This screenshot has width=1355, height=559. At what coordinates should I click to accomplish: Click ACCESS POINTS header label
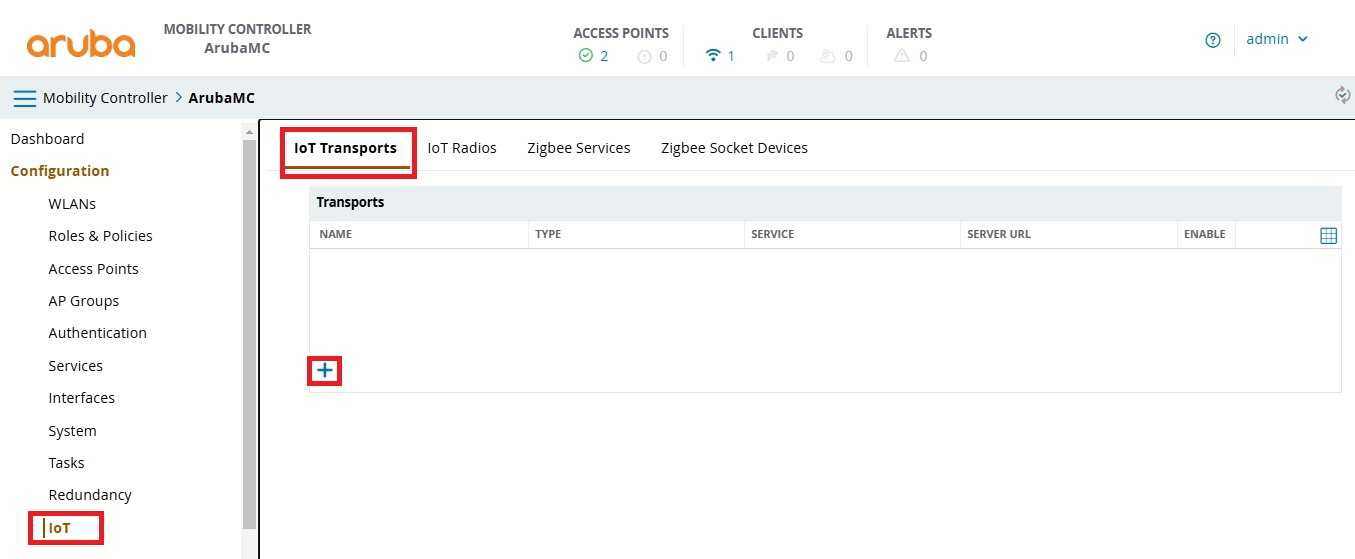(x=621, y=33)
